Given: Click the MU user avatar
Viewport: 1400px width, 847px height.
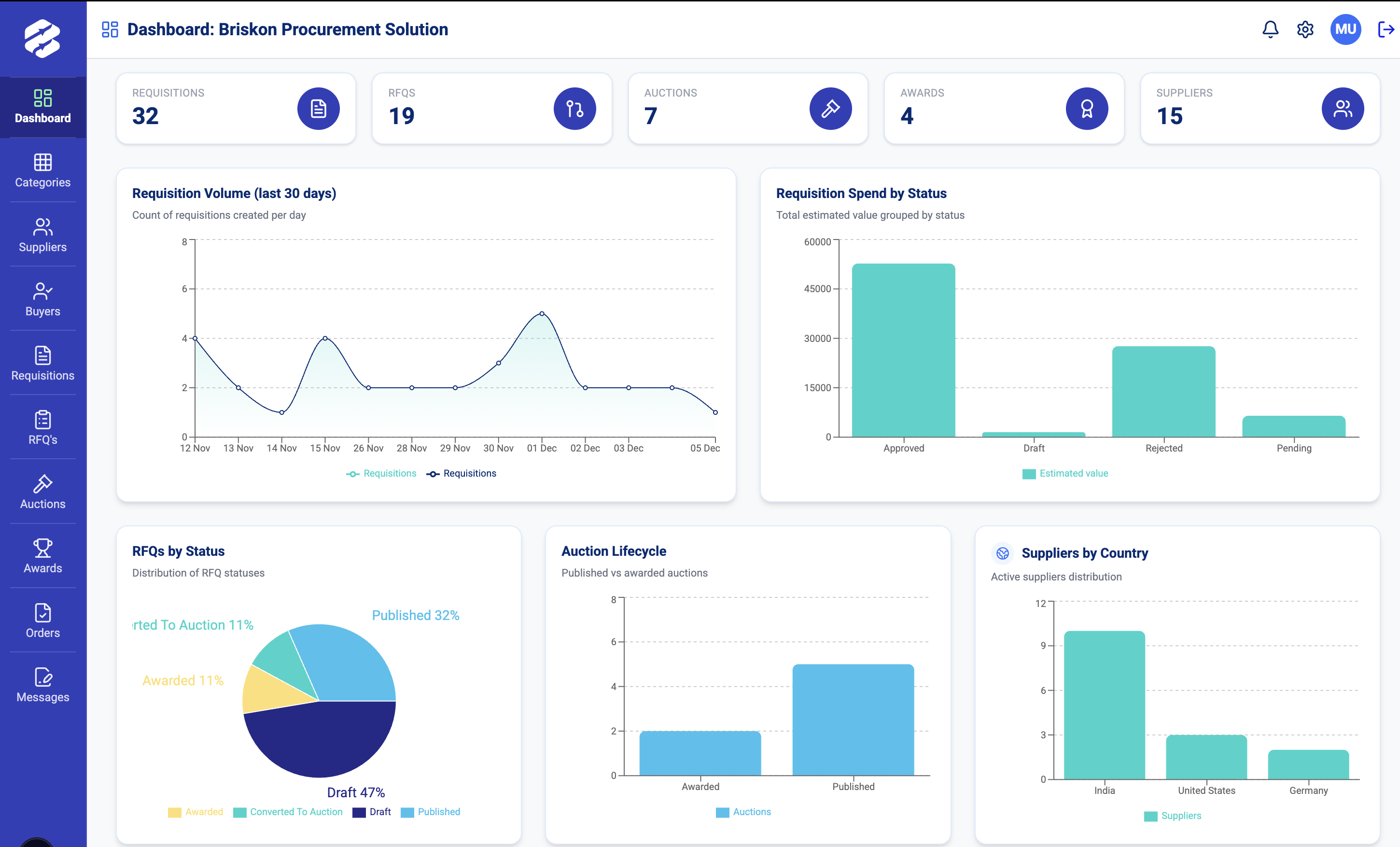Looking at the screenshot, I should click(1345, 29).
